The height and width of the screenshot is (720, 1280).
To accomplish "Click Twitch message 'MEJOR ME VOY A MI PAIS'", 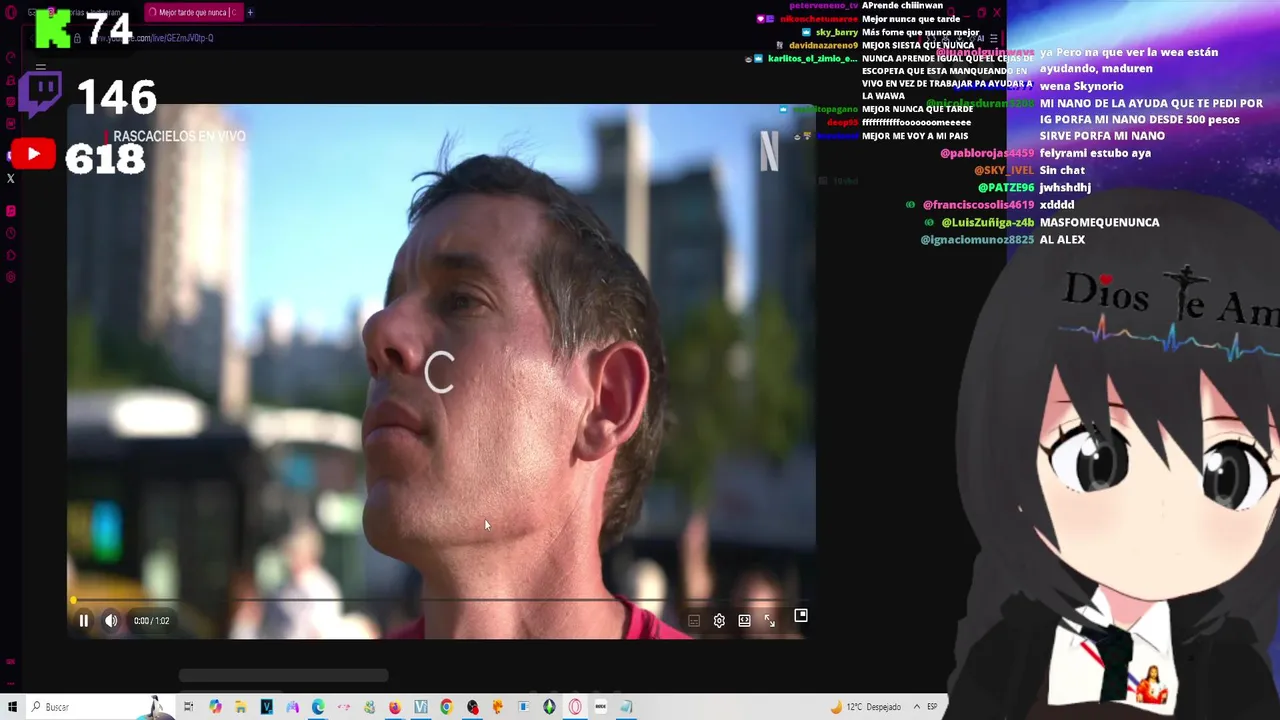I will click(915, 136).
